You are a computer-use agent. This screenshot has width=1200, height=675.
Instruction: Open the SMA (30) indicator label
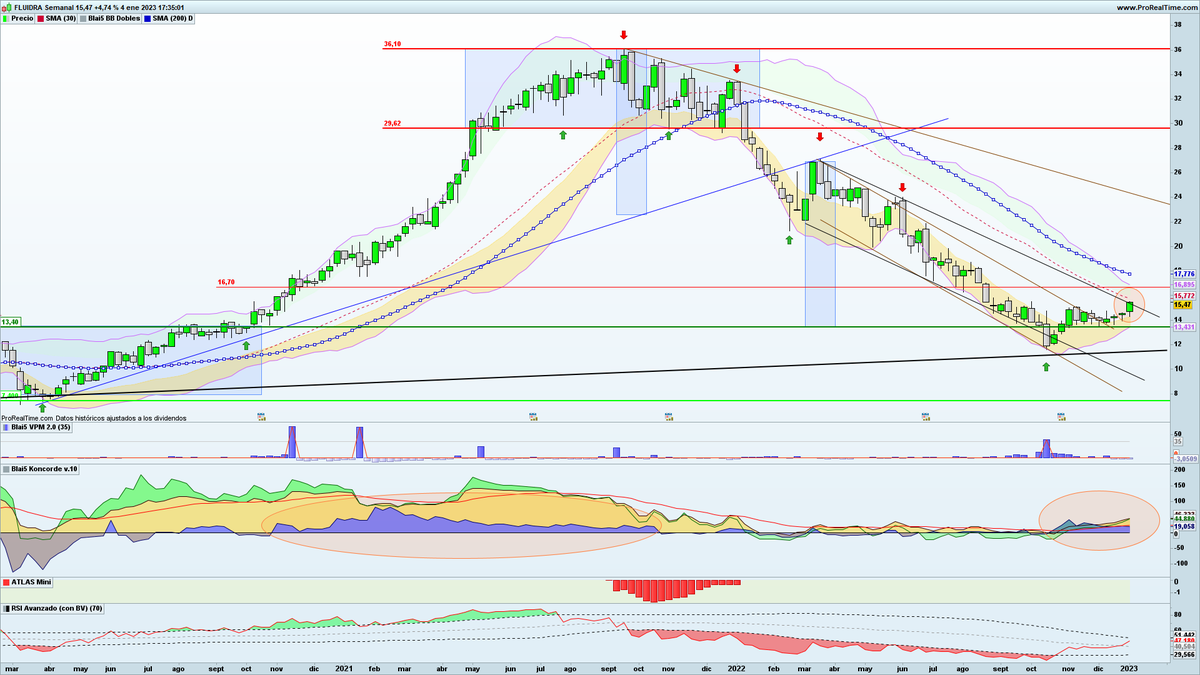[x=62, y=18]
